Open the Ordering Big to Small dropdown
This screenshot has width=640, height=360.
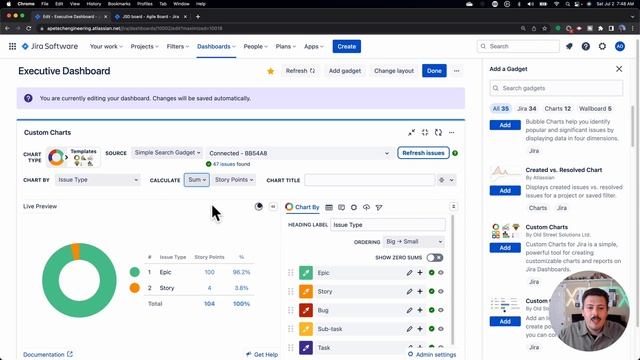414,242
